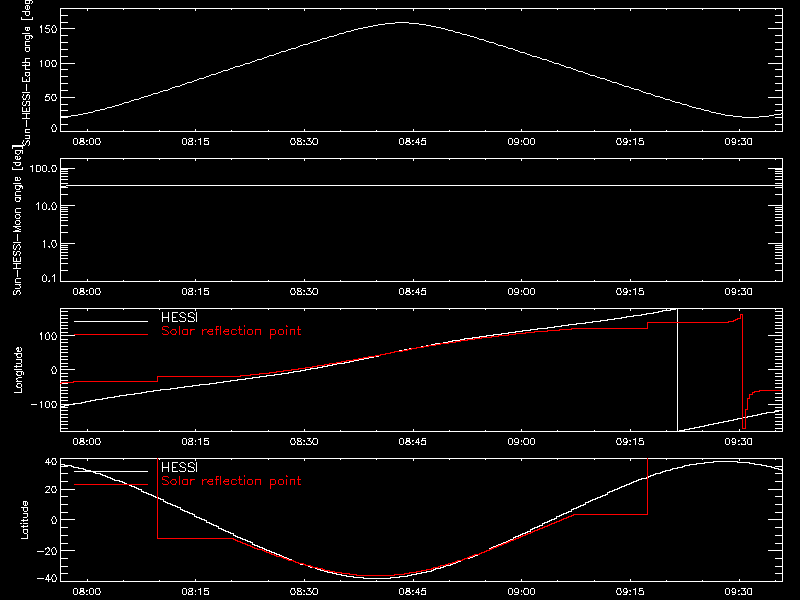Image resolution: width=800 pixels, height=600 pixels.
Task: Click the 0 tick label on Longitude plot
Action: pos(55,370)
